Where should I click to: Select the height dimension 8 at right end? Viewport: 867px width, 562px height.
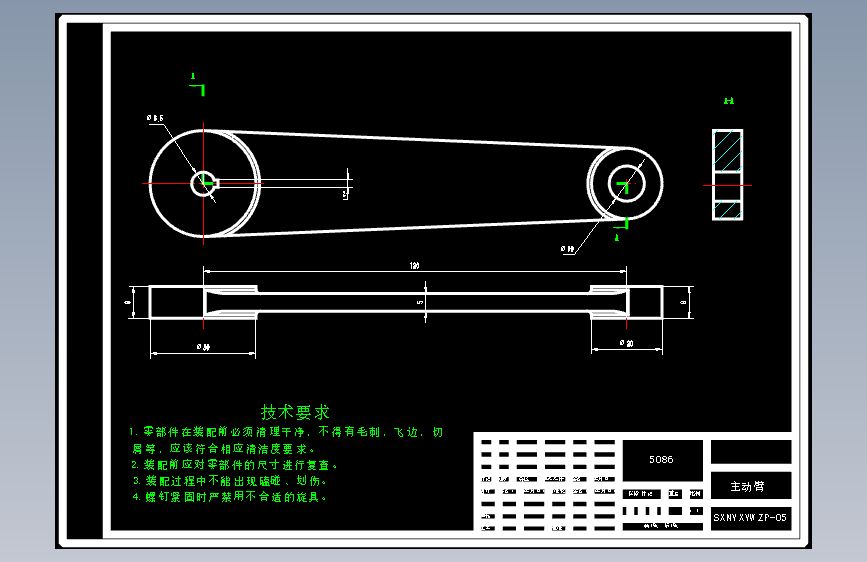(x=683, y=302)
